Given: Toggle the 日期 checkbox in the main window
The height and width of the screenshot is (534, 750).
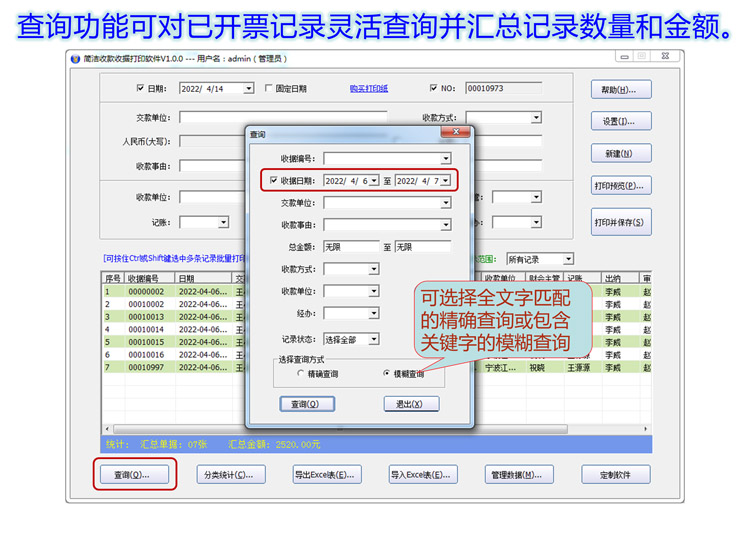Looking at the screenshot, I should (x=140, y=88).
